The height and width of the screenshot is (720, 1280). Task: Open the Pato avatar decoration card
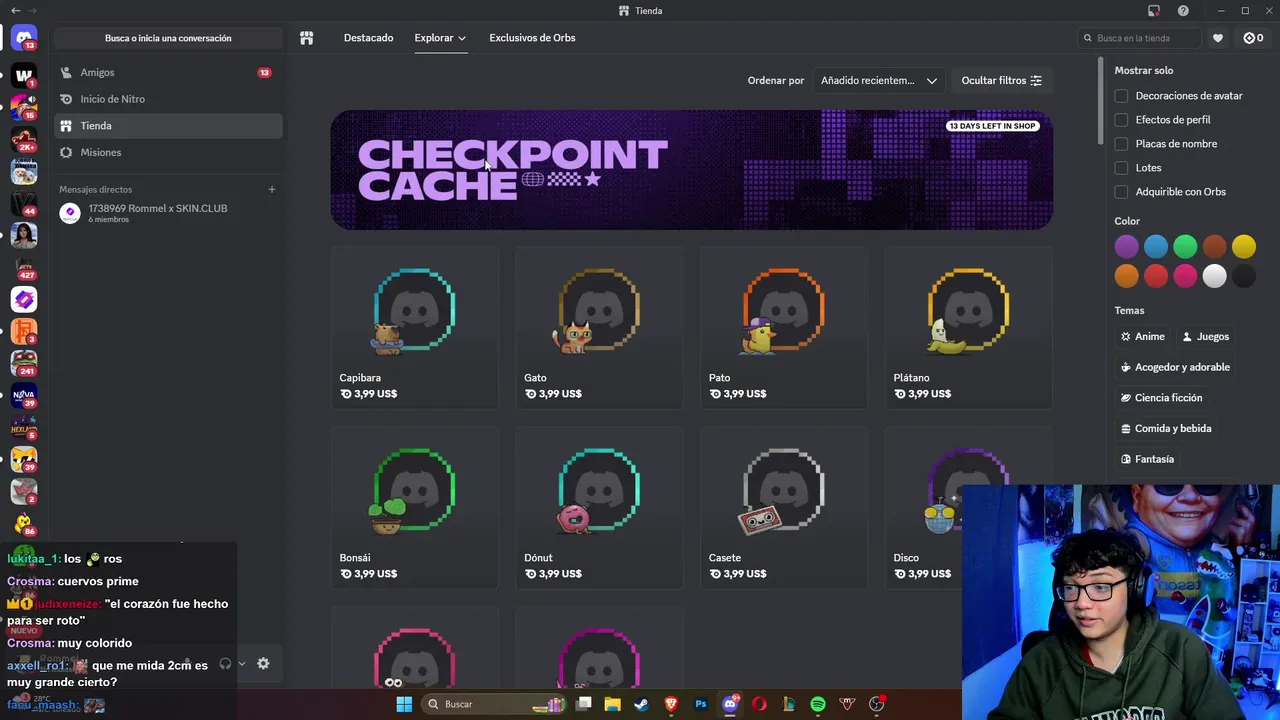784,328
